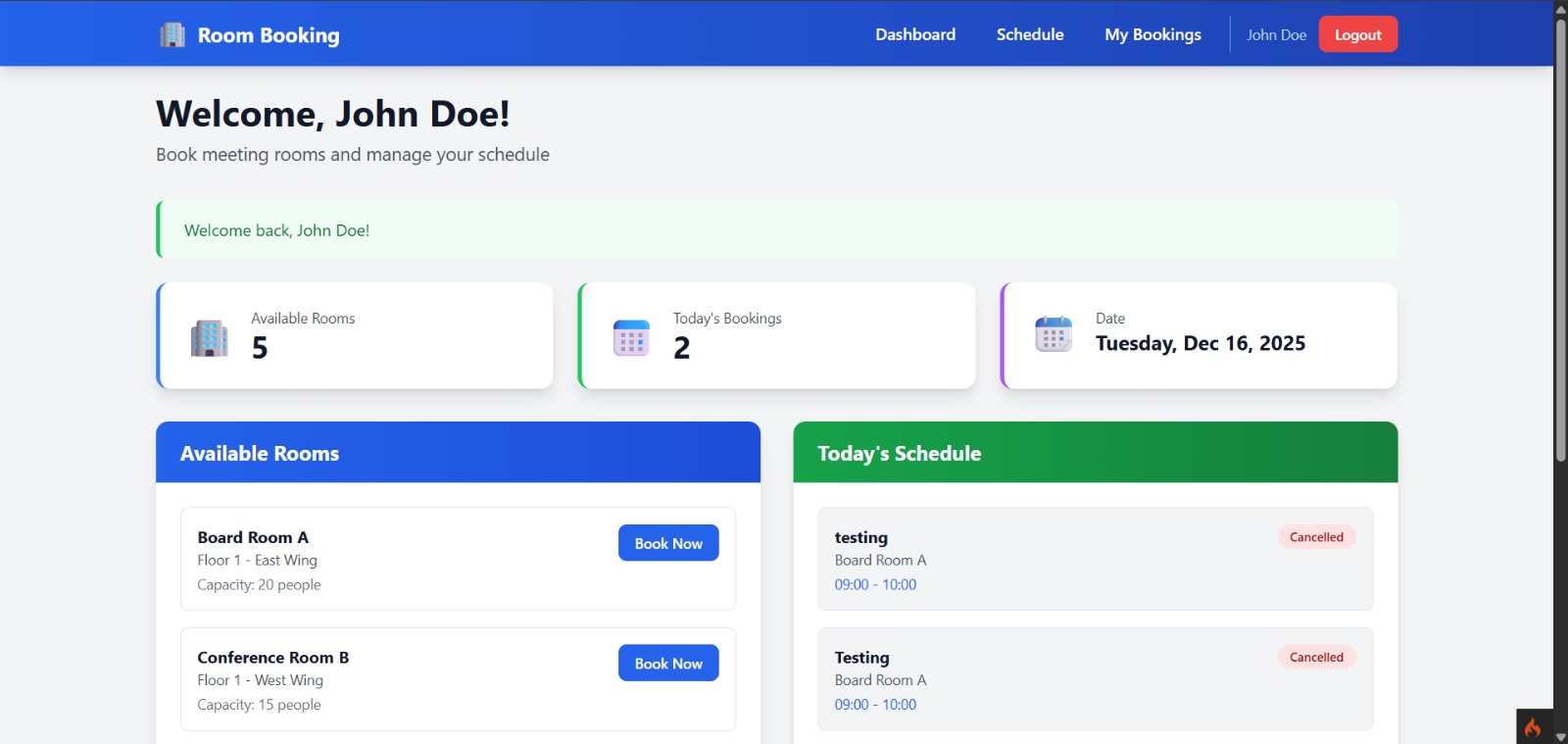
Task: Click the flame icon in bottom corner
Action: 1533,727
